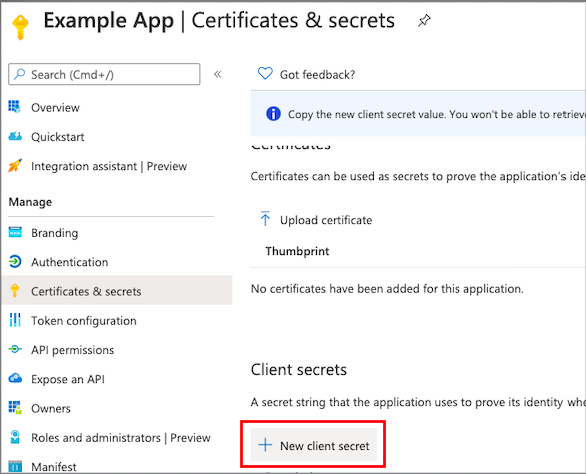
Task: Click the Integration assistant rocket icon
Action: click(15, 166)
